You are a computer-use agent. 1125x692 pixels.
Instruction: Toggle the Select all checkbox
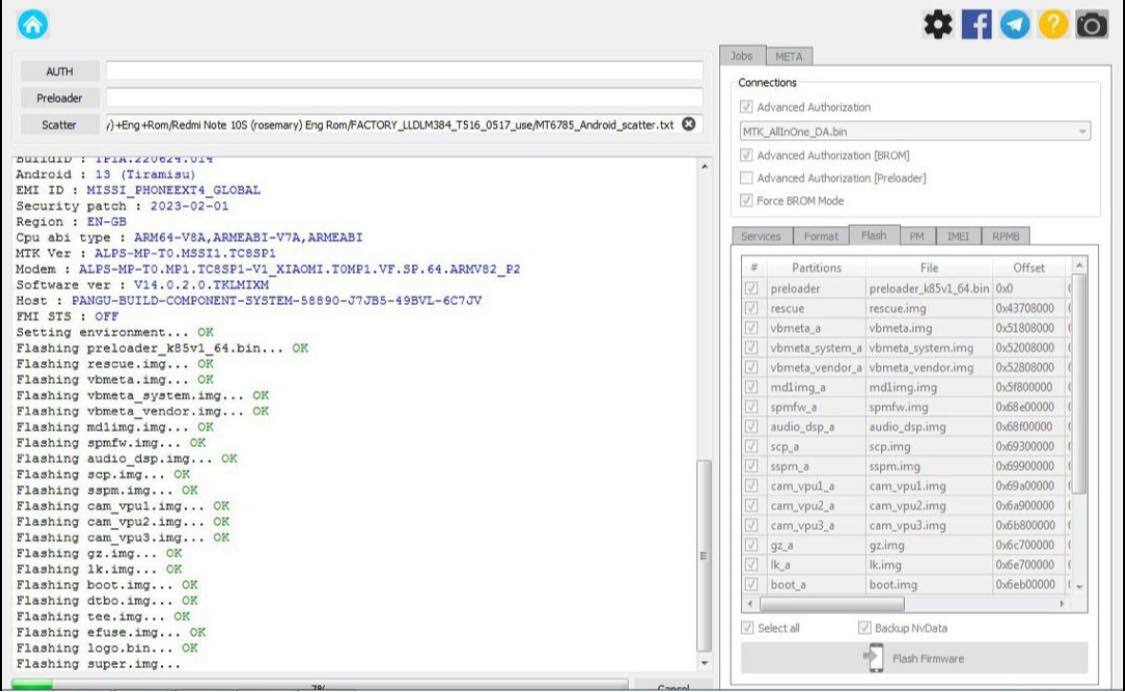(748, 628)
